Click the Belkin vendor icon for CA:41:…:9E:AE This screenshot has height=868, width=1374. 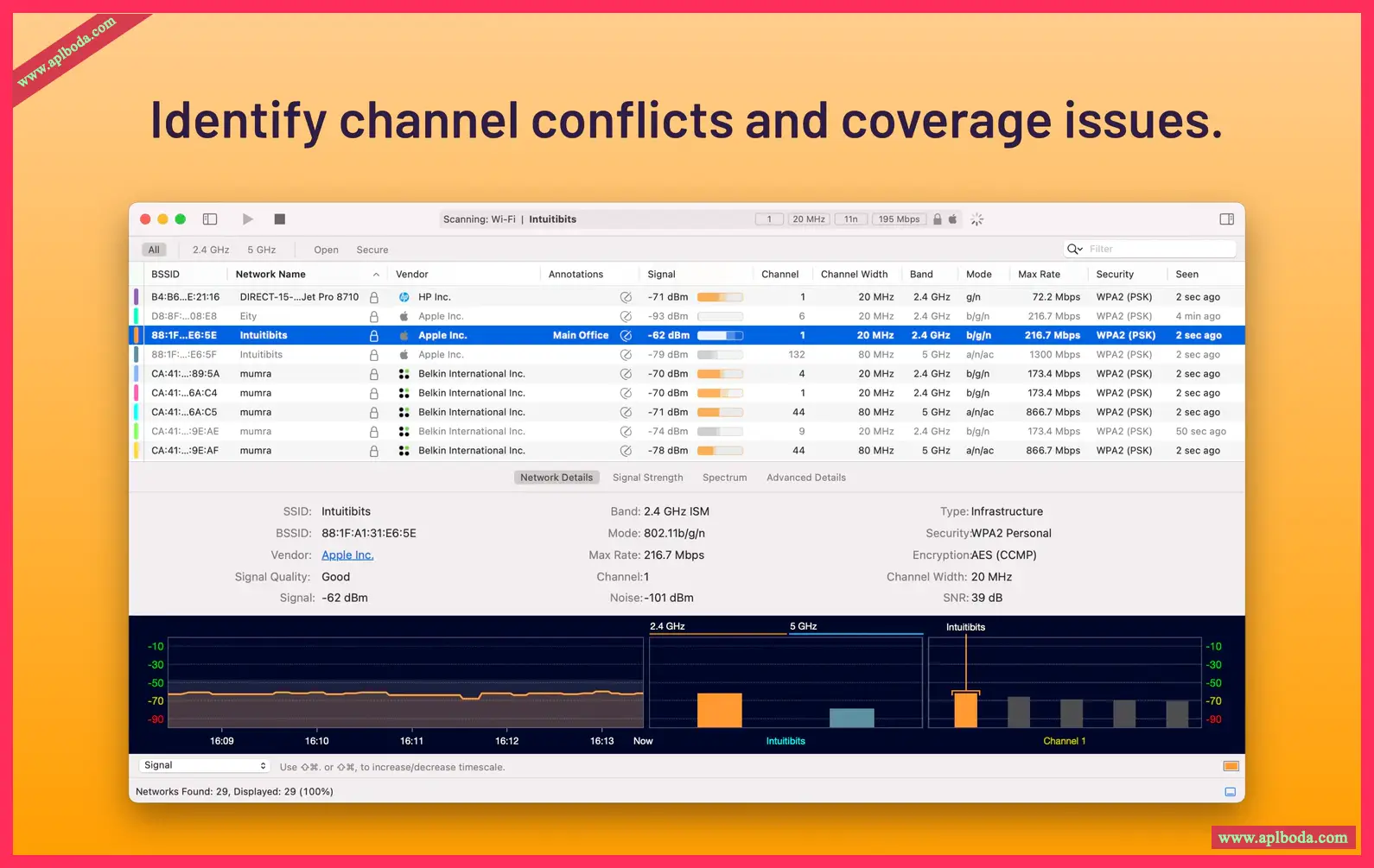[404, 431]
